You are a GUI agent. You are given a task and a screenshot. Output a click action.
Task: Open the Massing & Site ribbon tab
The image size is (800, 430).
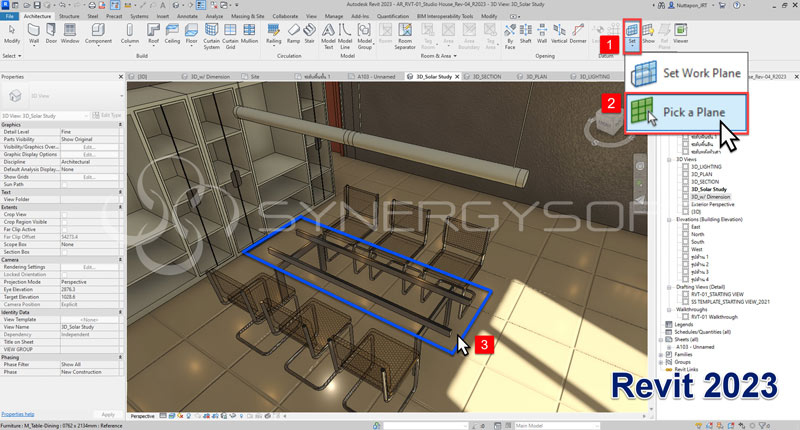(247, 16)
